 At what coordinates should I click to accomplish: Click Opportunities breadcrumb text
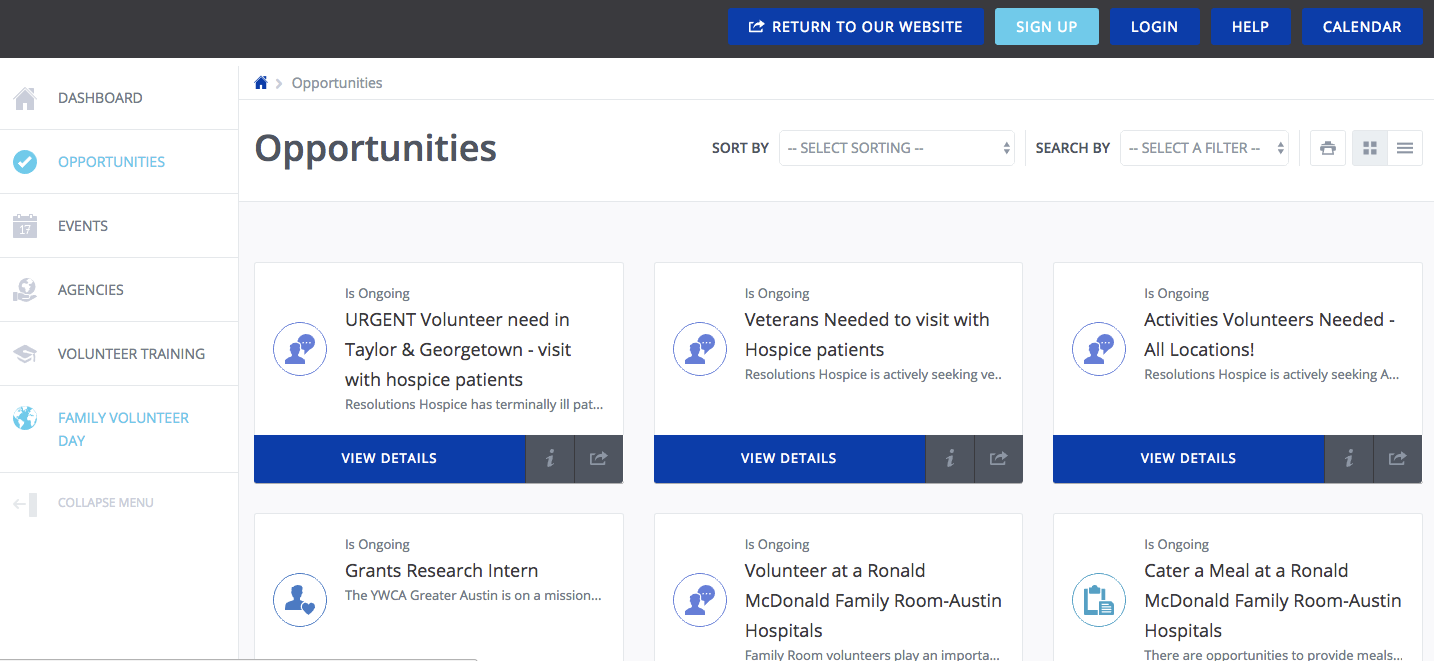(x=337, y=83)
